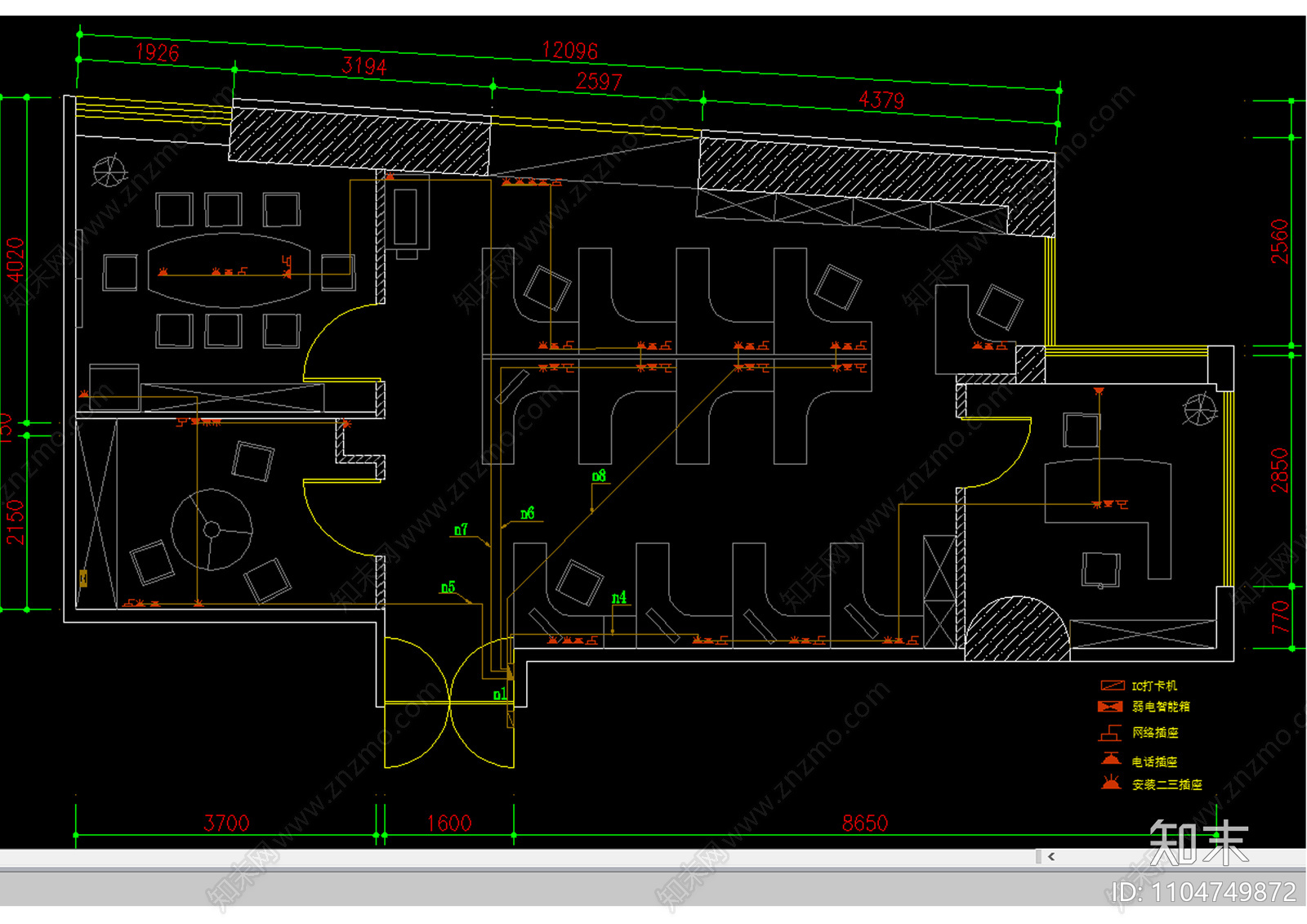
Task: Select the 4379 dimension text
Action: 881,100
